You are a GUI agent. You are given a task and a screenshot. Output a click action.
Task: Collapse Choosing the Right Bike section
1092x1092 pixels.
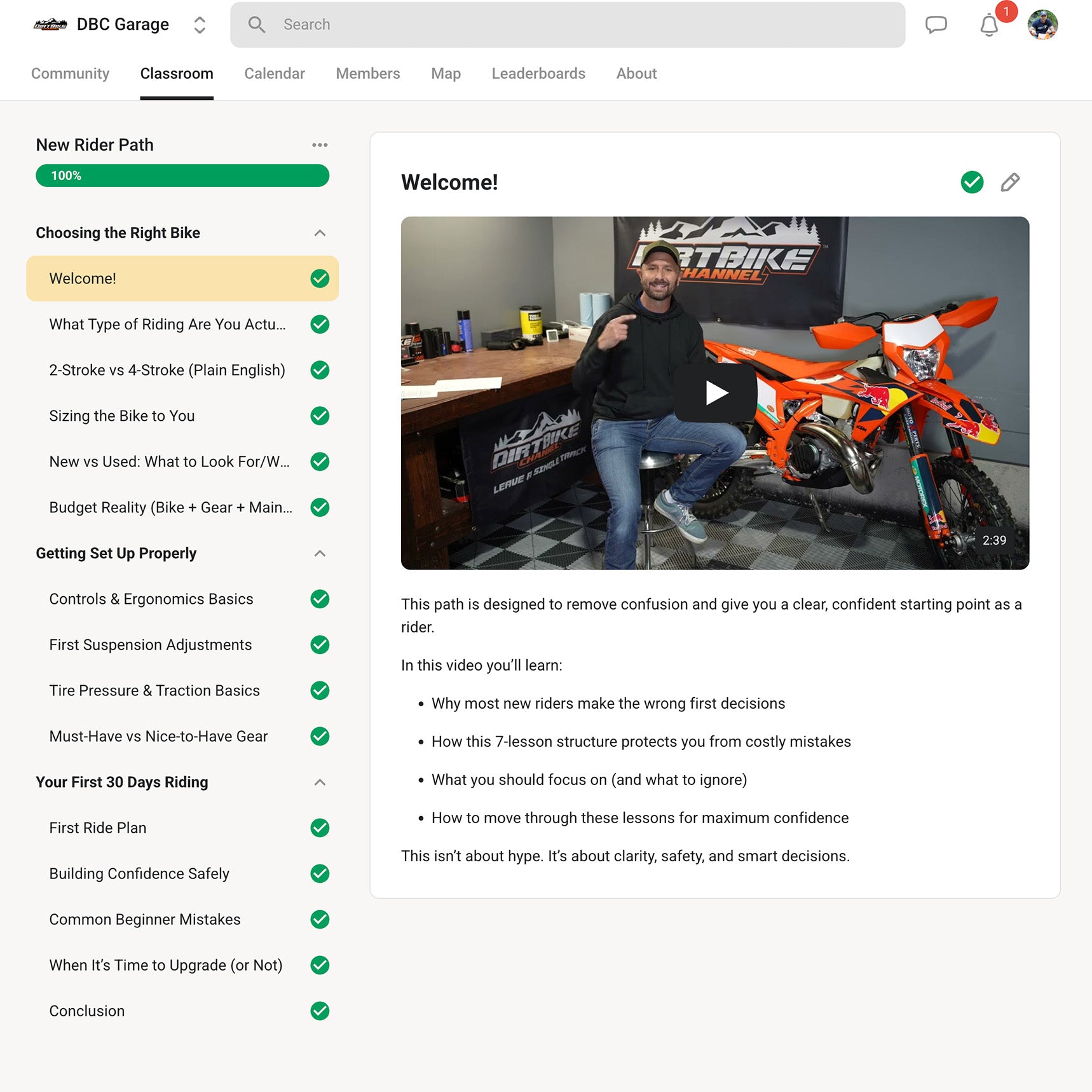pyautogui.click(x=320, y=233)
